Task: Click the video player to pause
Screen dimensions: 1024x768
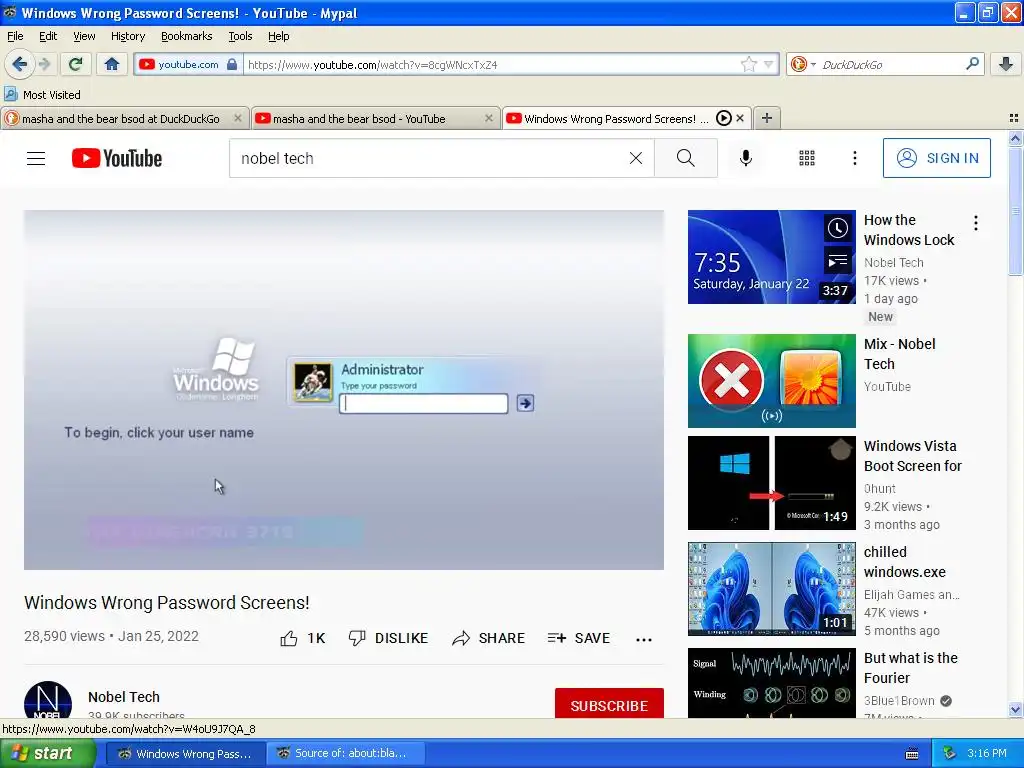Action: (x=344, y=390)
